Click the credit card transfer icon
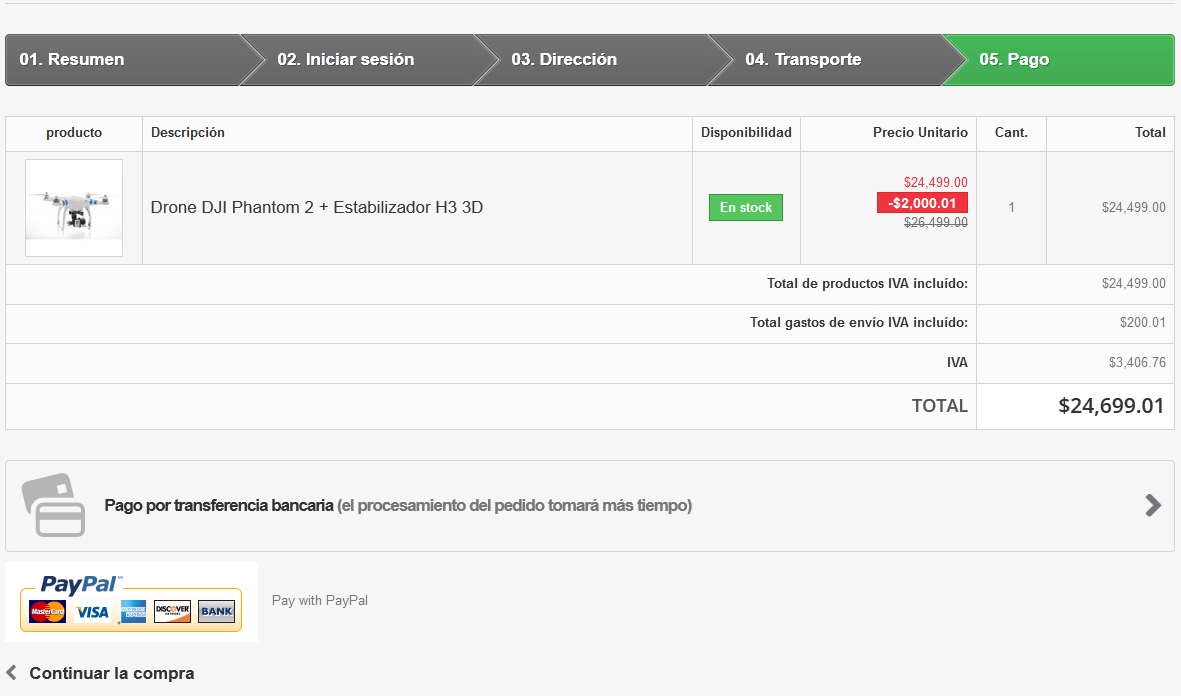The width and height of the screenshot is (1181, 696). 53,505
